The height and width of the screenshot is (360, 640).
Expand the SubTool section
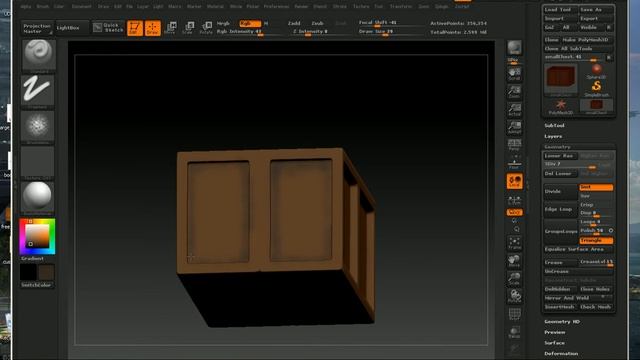click(x=554, y=125)
